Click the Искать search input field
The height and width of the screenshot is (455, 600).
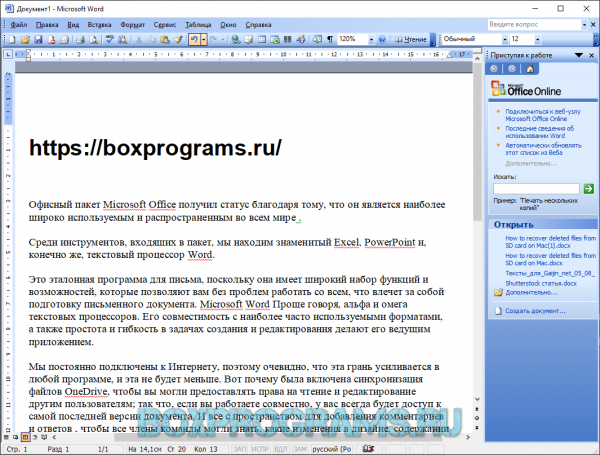(x=536, y=189)
